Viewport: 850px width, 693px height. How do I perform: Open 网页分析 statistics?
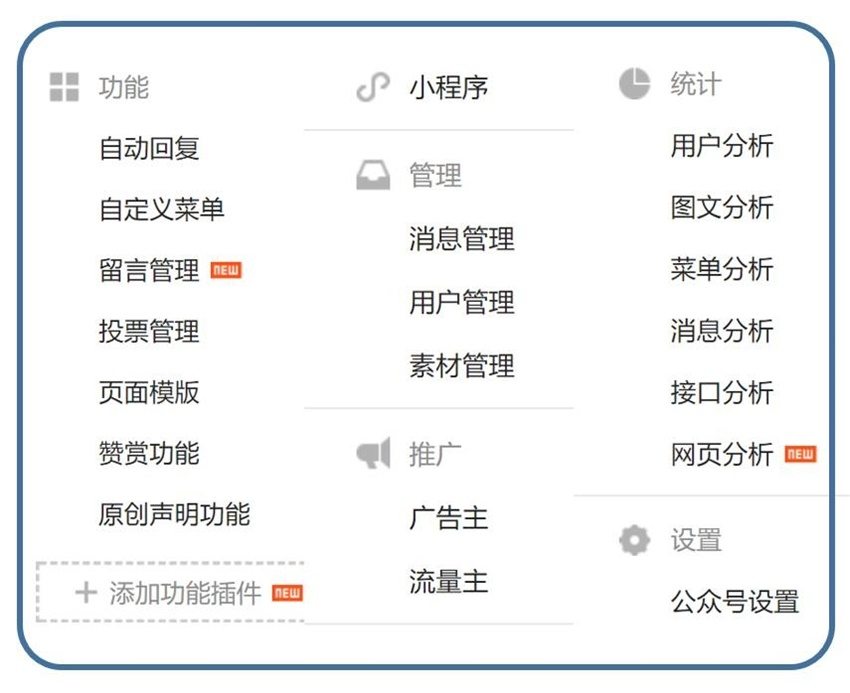tap(722, 454)
